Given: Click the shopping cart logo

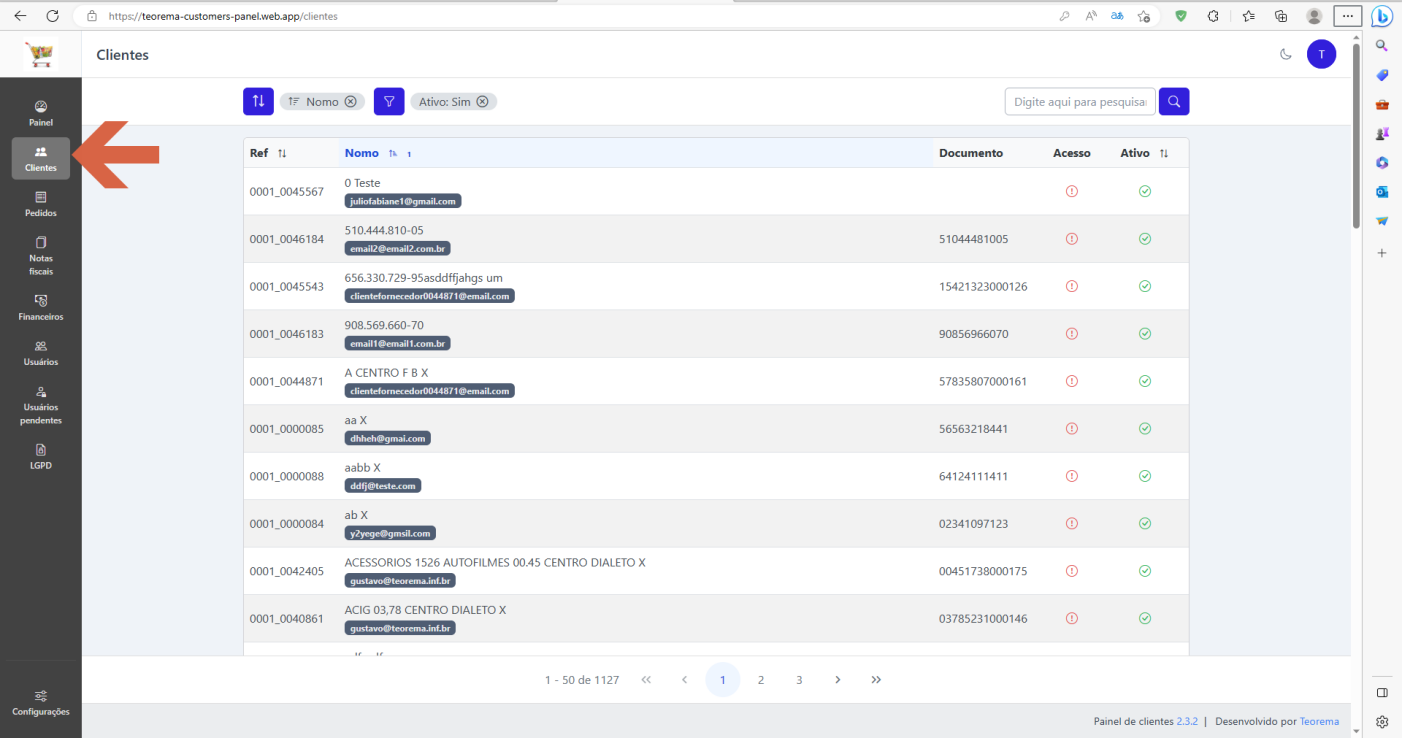Looking at the screenshot, I should (41, 54).
